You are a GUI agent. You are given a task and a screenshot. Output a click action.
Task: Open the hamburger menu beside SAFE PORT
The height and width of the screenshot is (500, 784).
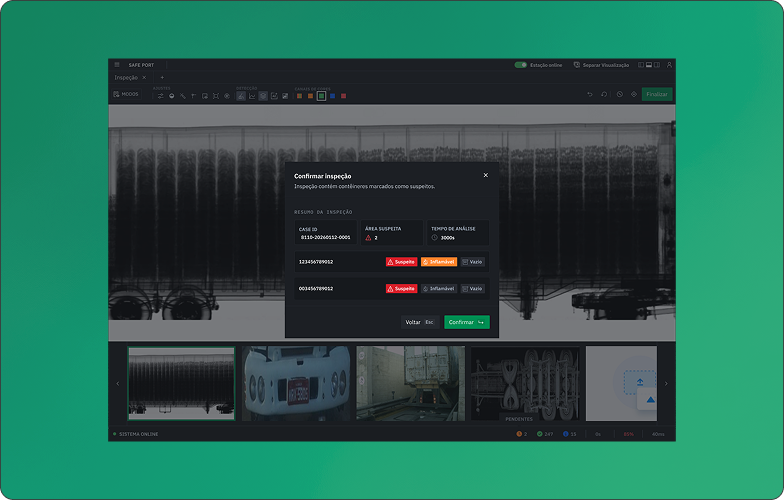(117, 65)
